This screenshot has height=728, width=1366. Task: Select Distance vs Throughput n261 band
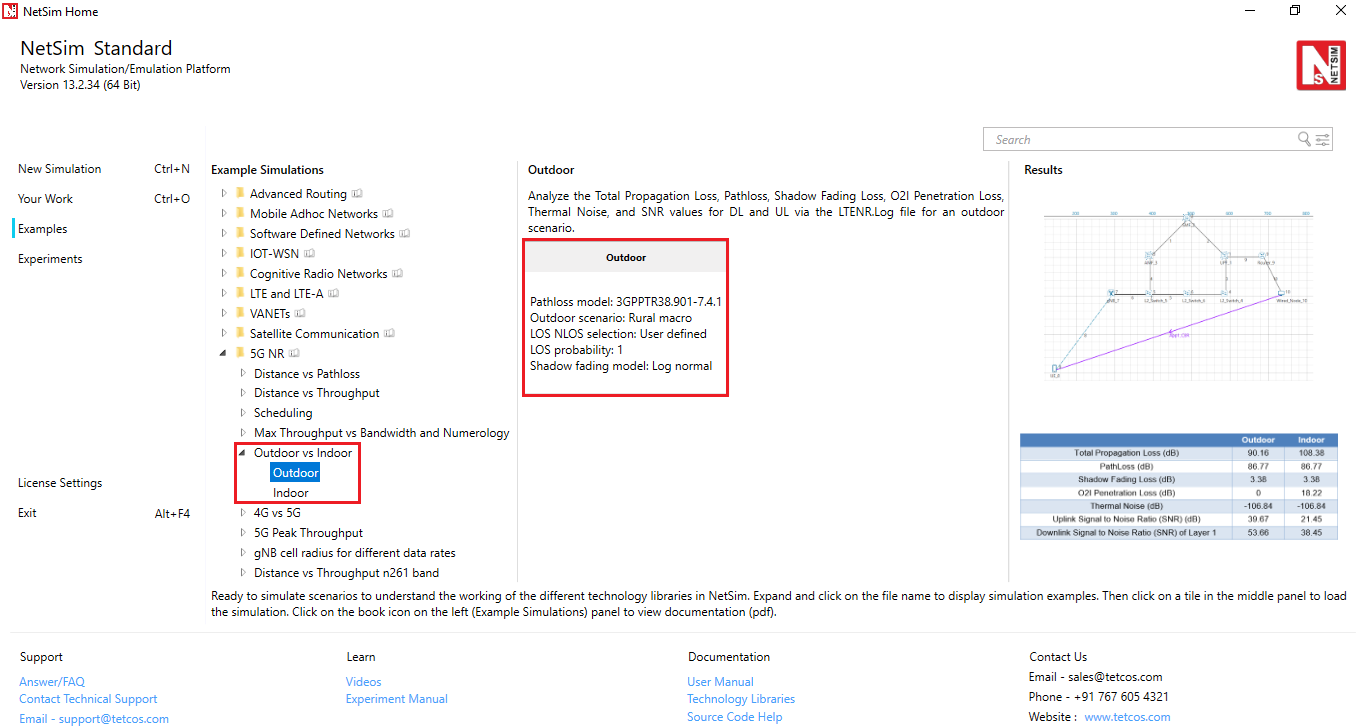coord(346,573)
